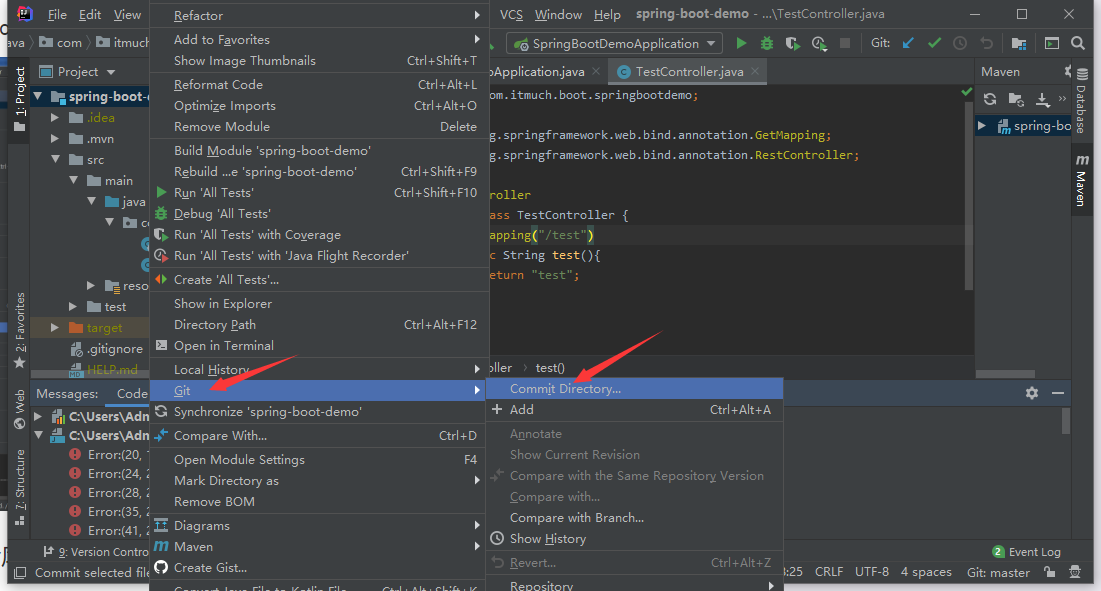
Task: Expand the .idea folder
Action: (x=55, y=117)
